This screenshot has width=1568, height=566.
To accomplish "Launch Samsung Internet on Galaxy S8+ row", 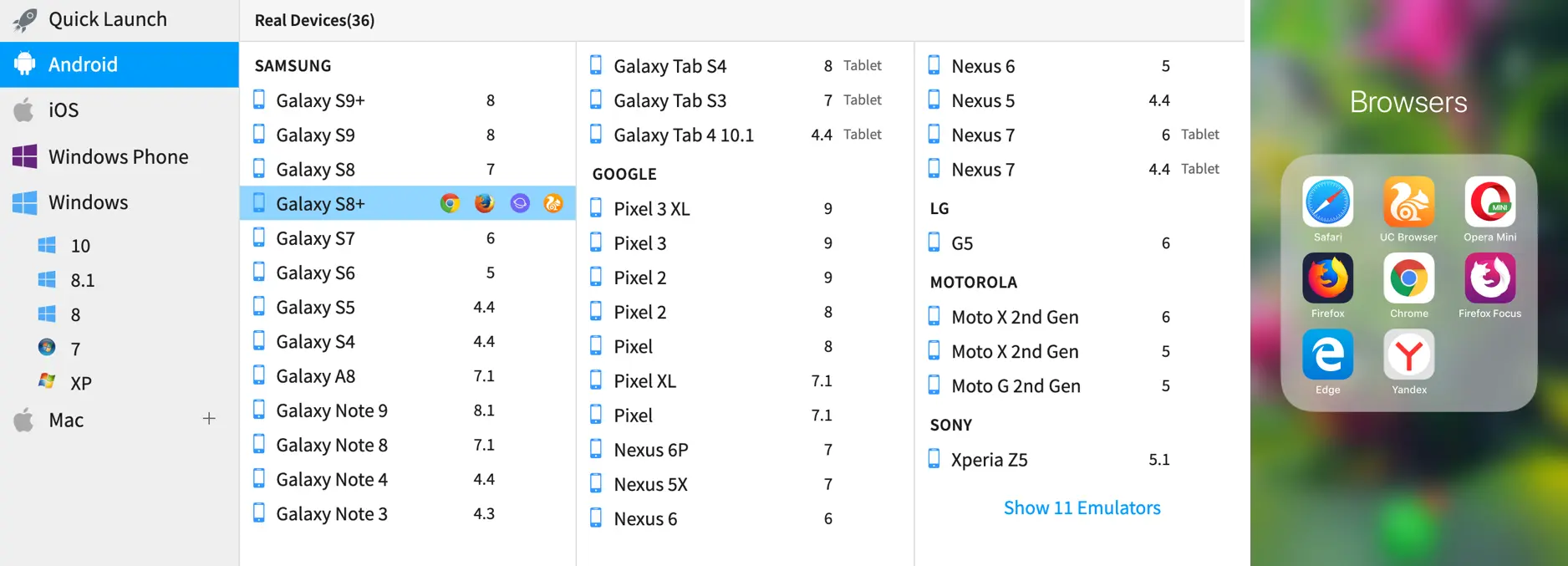I will 520,203.
